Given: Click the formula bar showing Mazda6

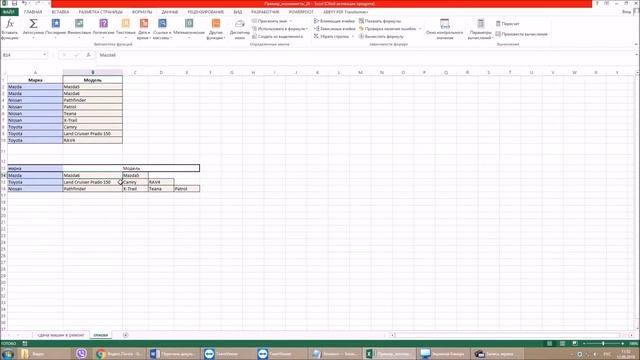Looking at the screenshot, I should 365,55.
